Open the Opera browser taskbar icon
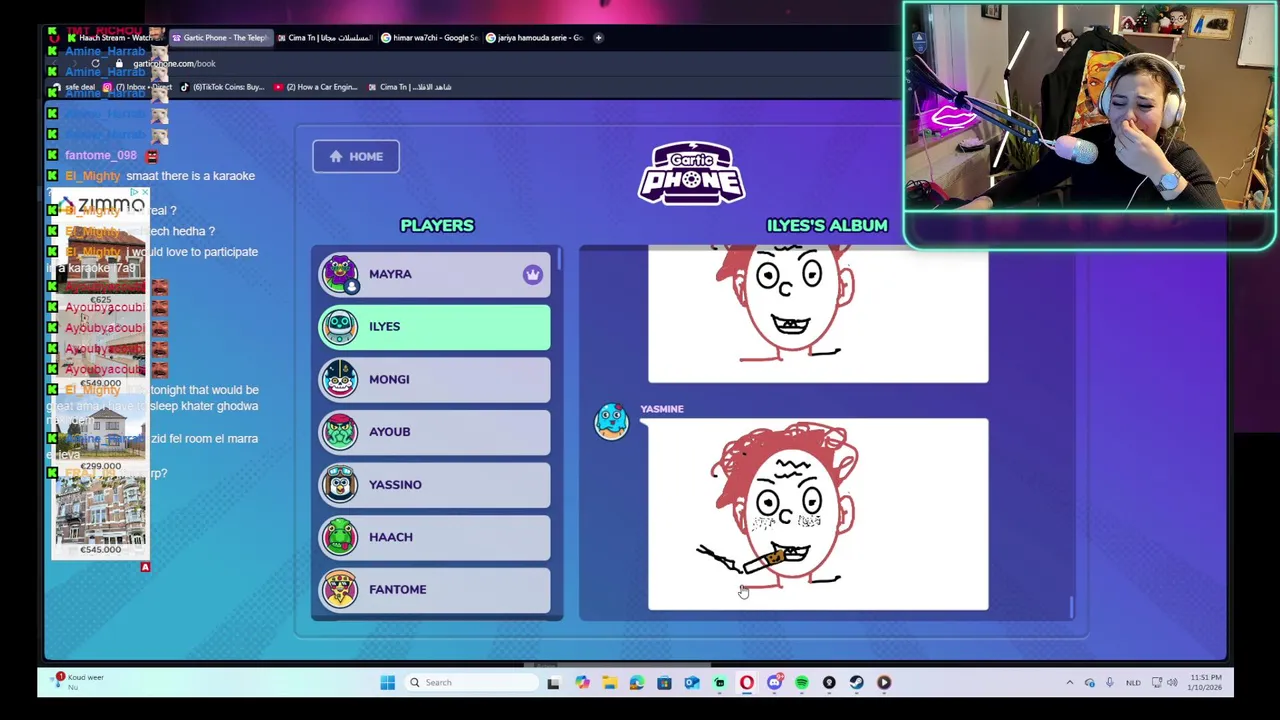The width and height of the screenshot is (1280, 720). click(x=747, y=683)
